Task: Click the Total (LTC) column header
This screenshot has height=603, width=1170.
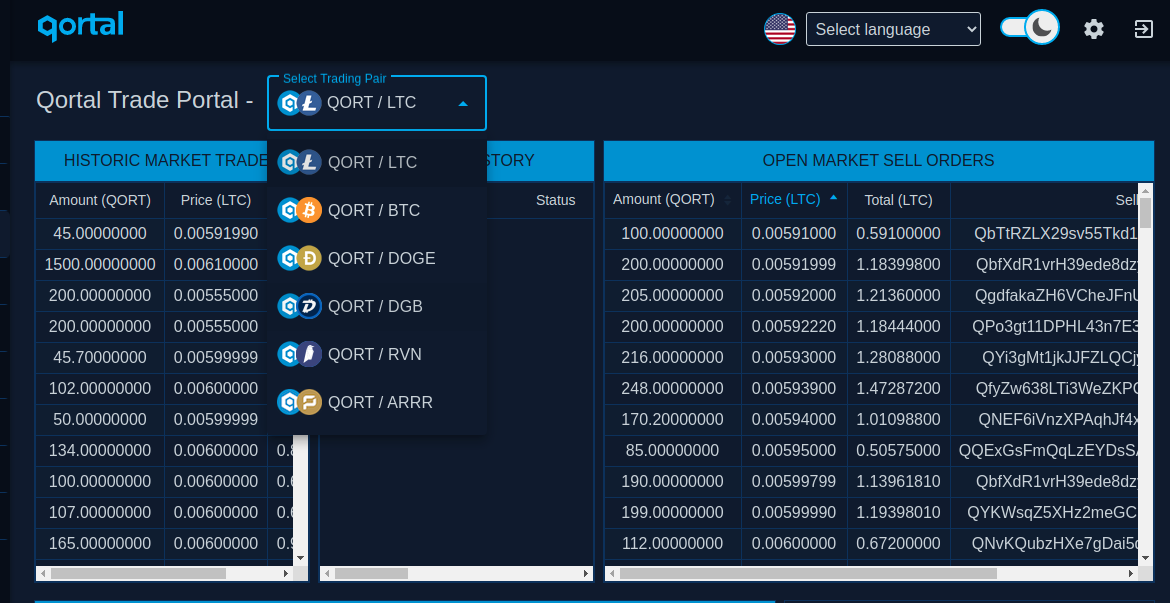Action: pos(898,200)
